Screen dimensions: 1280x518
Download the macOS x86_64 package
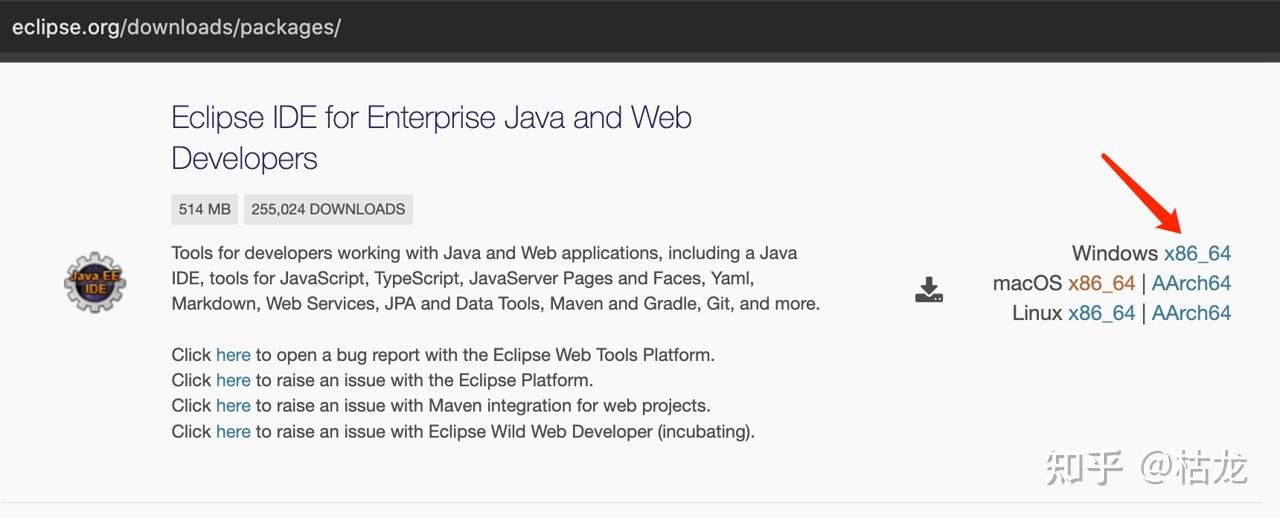1101,283
